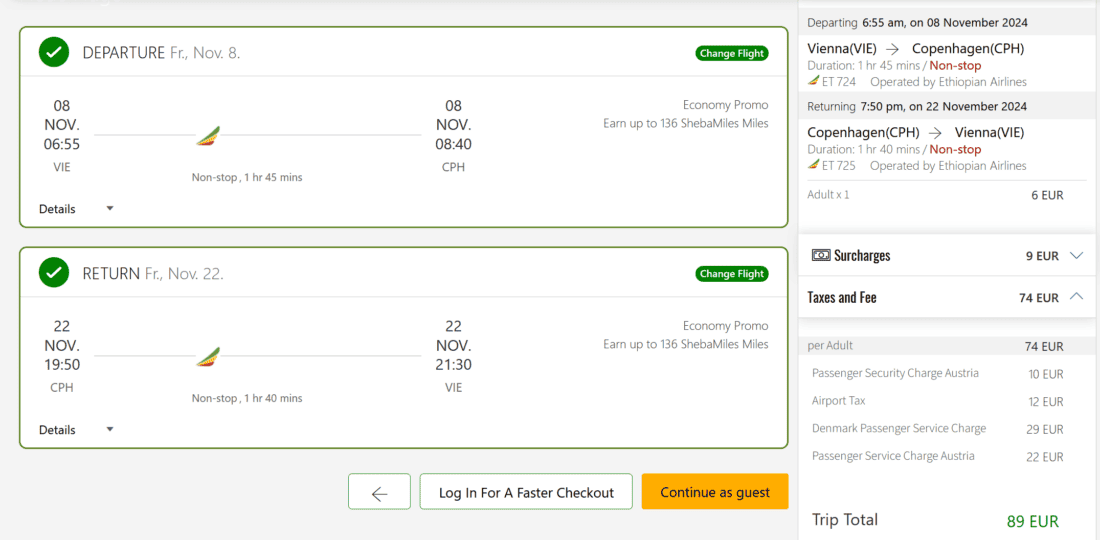Change the return flight on Nov. 22

point(732,274)
